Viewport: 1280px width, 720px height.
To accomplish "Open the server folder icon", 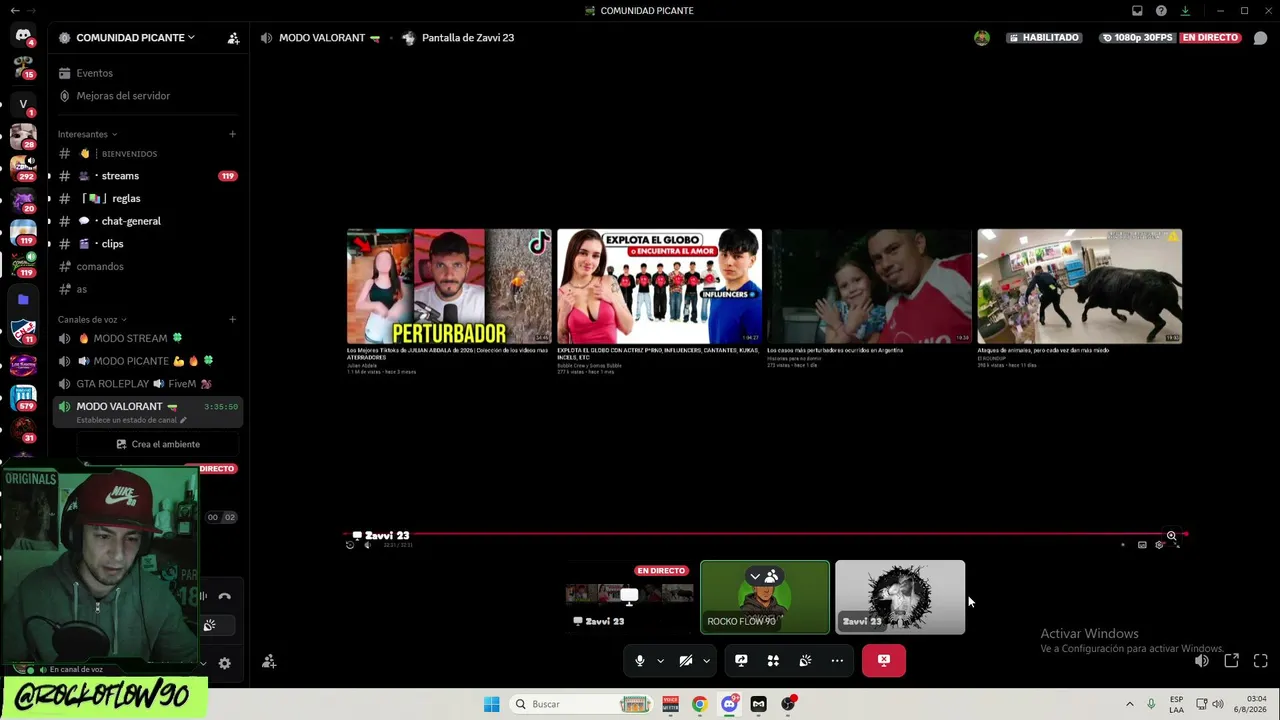I will [23, 299].
